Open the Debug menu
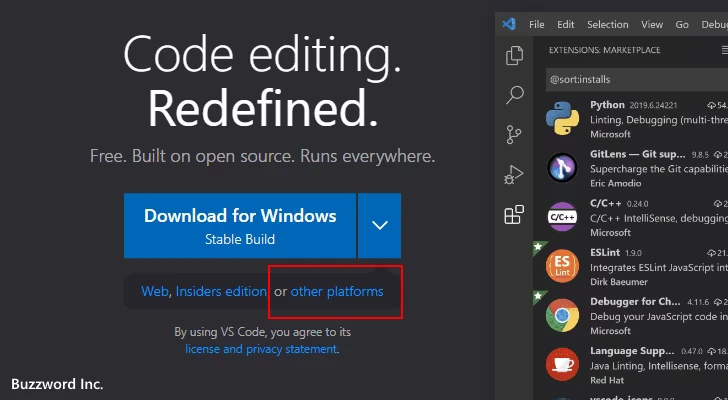The width and height of the screenshot is (728, 400). pyautogui.click(x=715, y=25)
